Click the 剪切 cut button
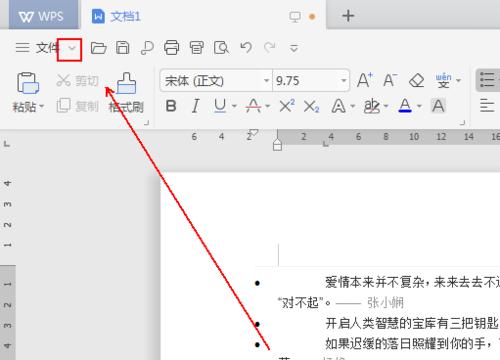This screenshot has height=360, width=500. (78, 80)
